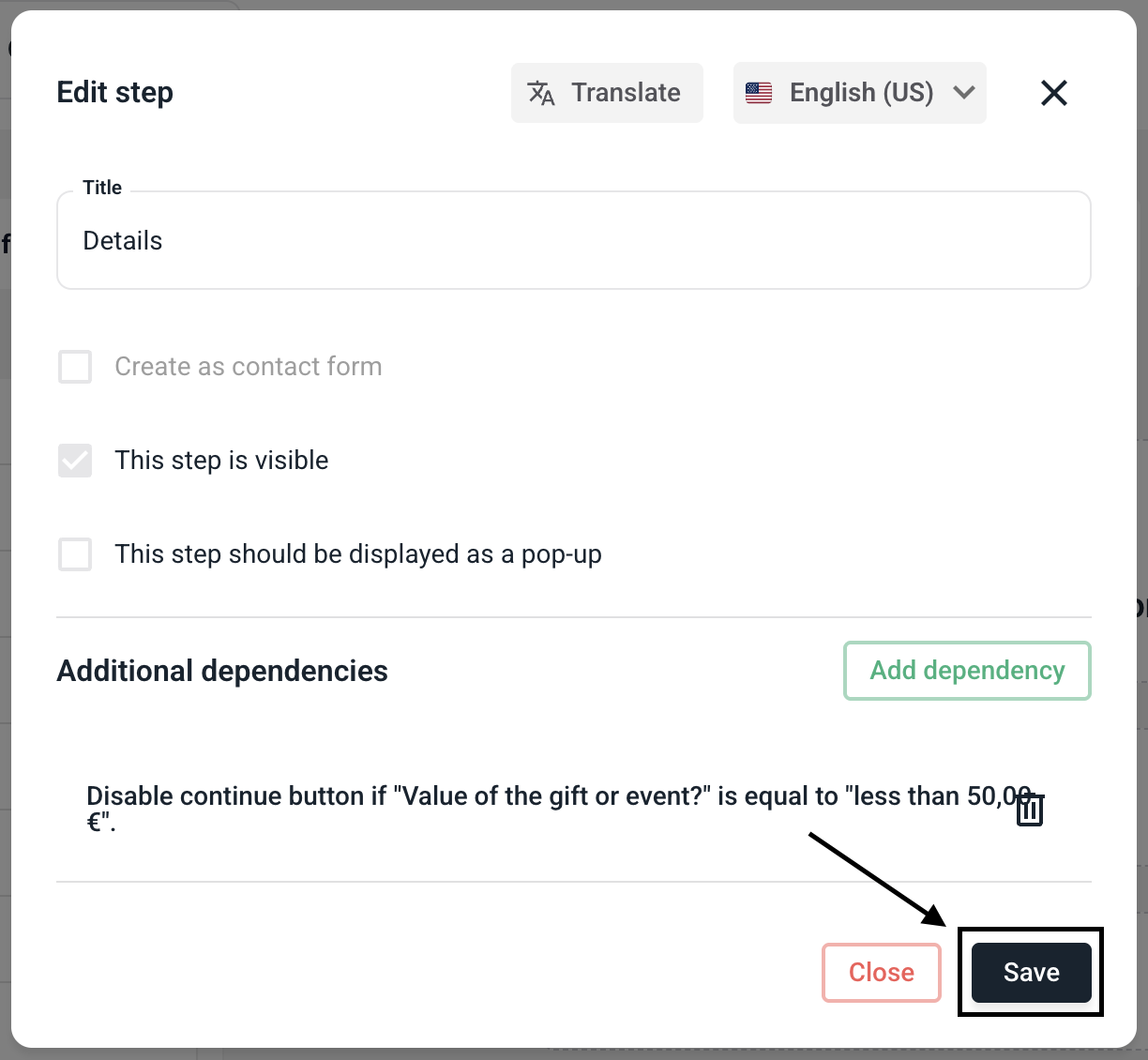Close the Edit step dialog with X

[x=1054, y=93]
